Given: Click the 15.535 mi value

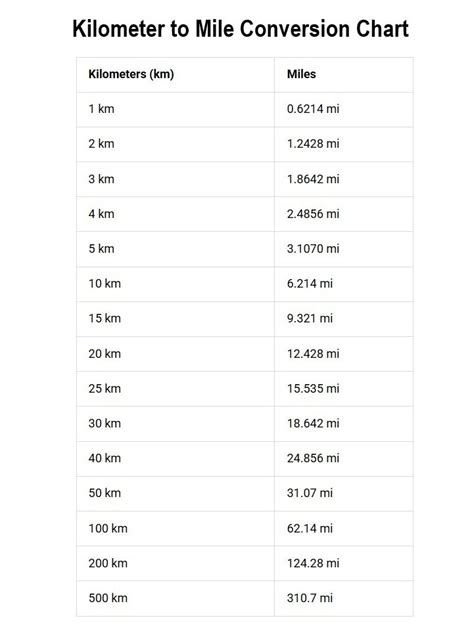Looking at the screenshot, I should click(313, 388).
